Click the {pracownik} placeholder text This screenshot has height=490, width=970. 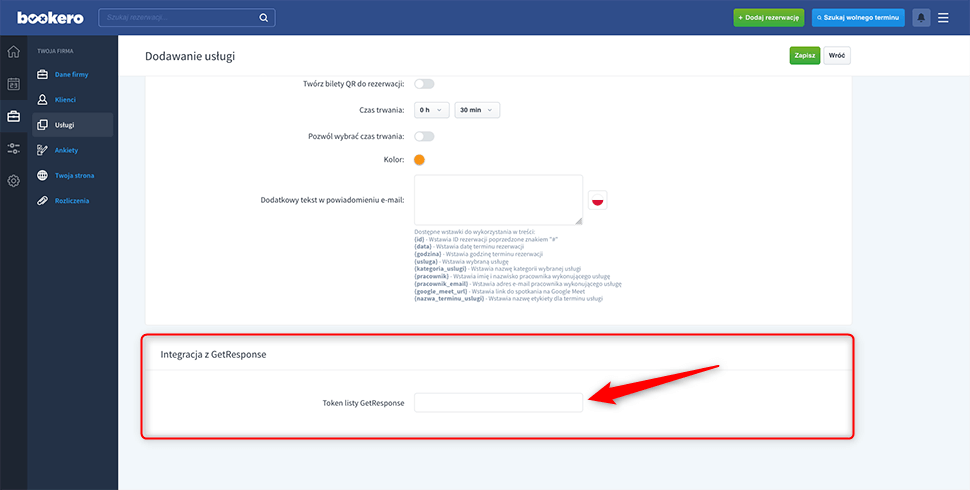[431, 276]
